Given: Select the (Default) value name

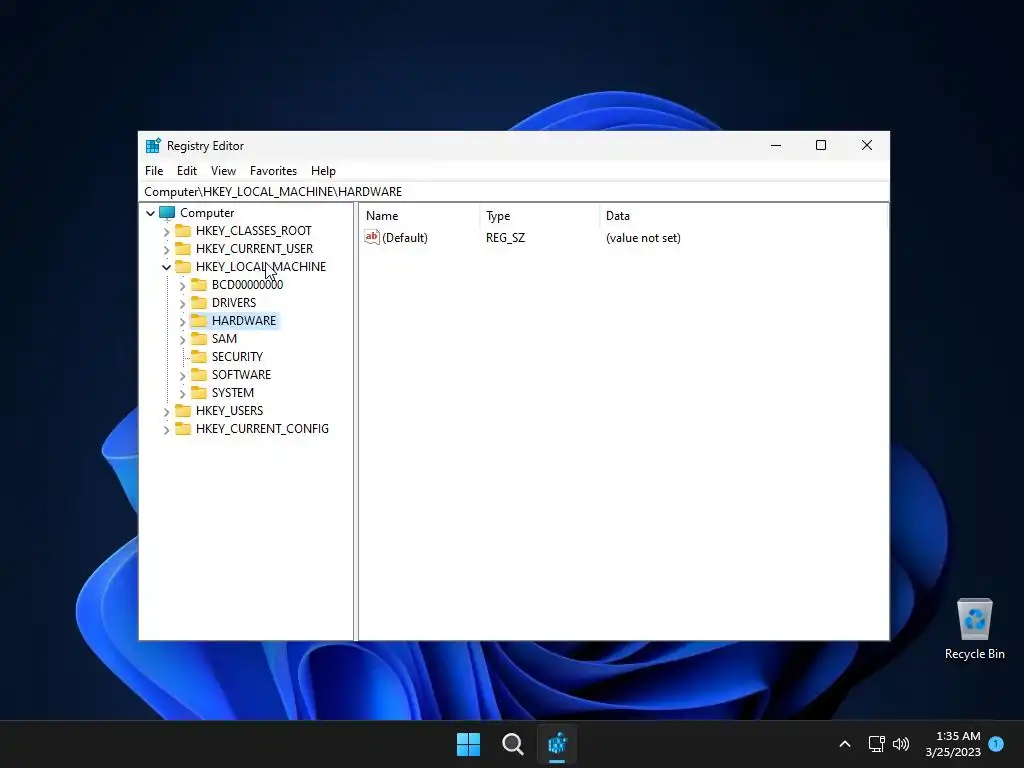Looking at the screenshot, I should (x=405, y=238).
